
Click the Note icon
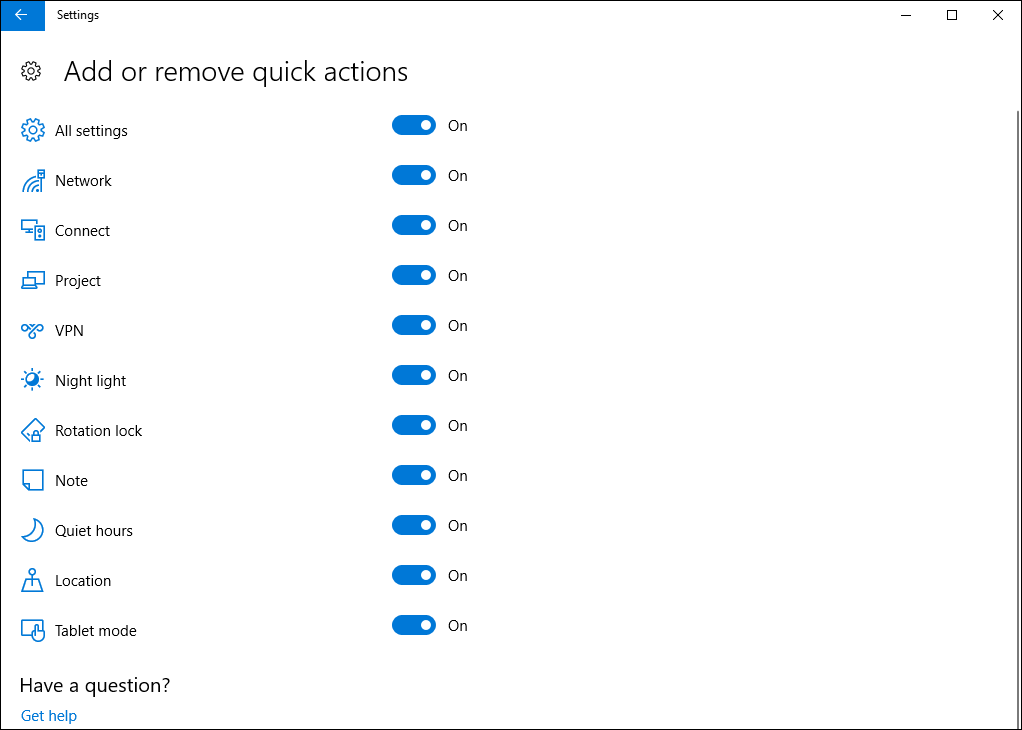32,480
